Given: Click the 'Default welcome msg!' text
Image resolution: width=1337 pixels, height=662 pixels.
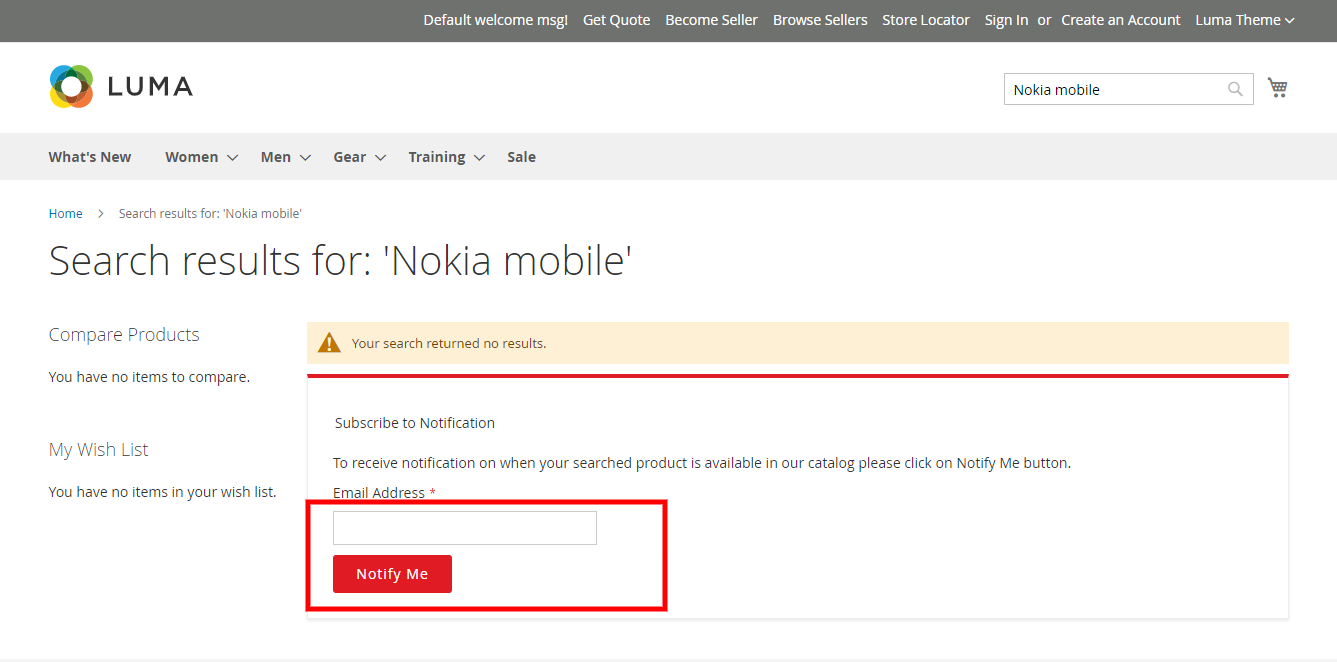Looking at the screenshot, I should click(x=496, y=20).
